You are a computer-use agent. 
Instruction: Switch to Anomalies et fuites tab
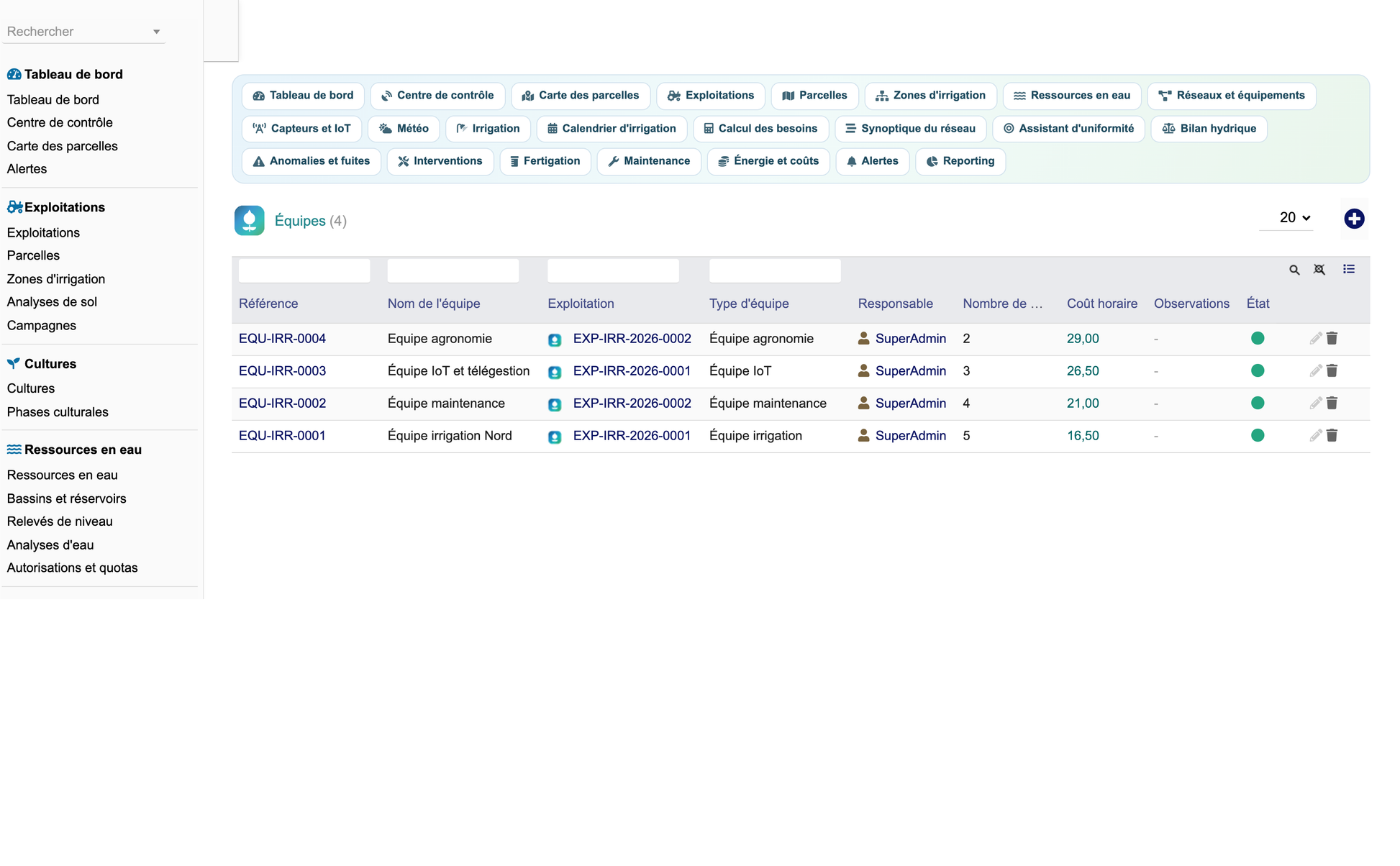[312, 161]
